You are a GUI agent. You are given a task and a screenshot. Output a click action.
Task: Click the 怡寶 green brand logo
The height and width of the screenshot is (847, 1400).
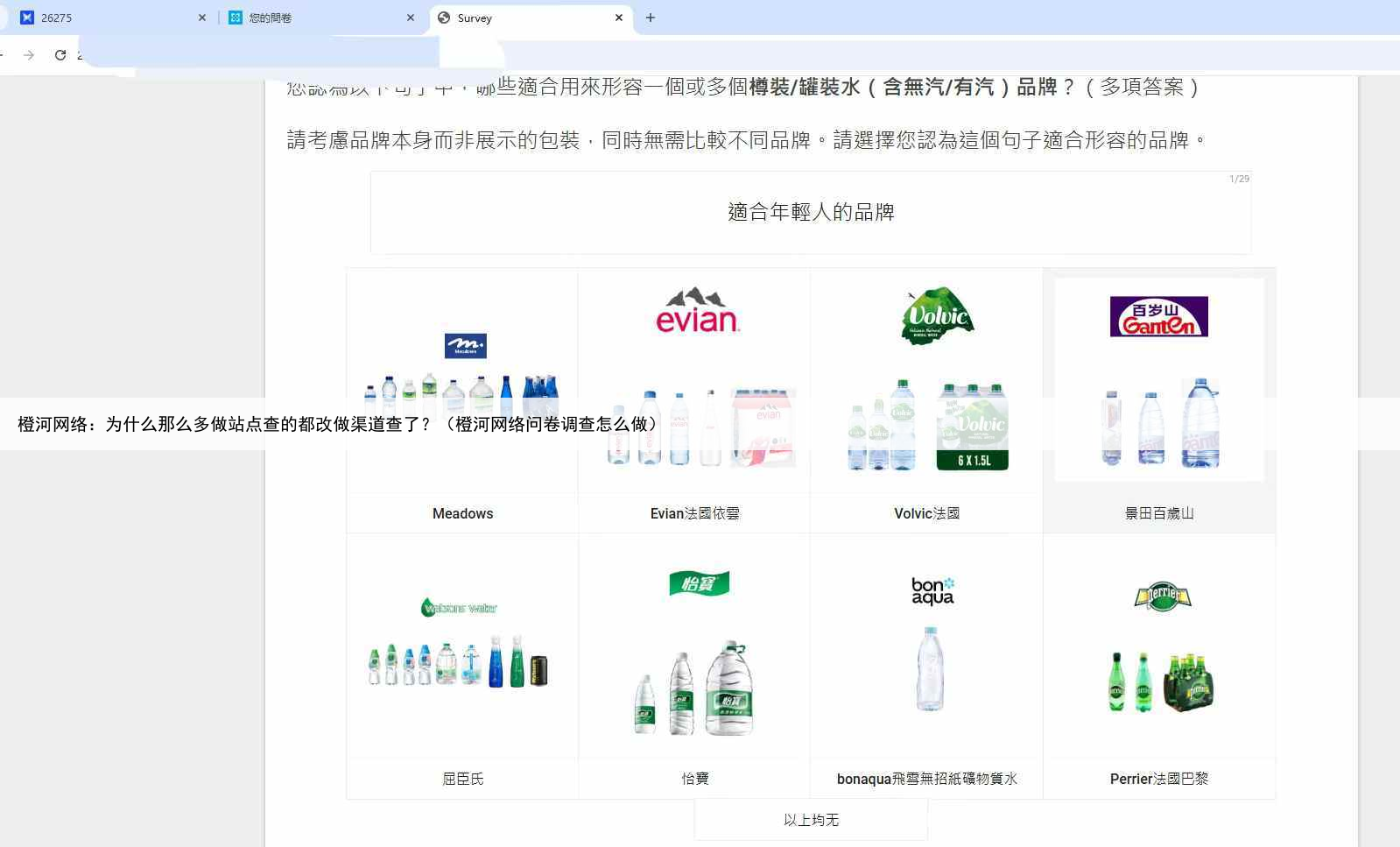(x=699, y=582)
